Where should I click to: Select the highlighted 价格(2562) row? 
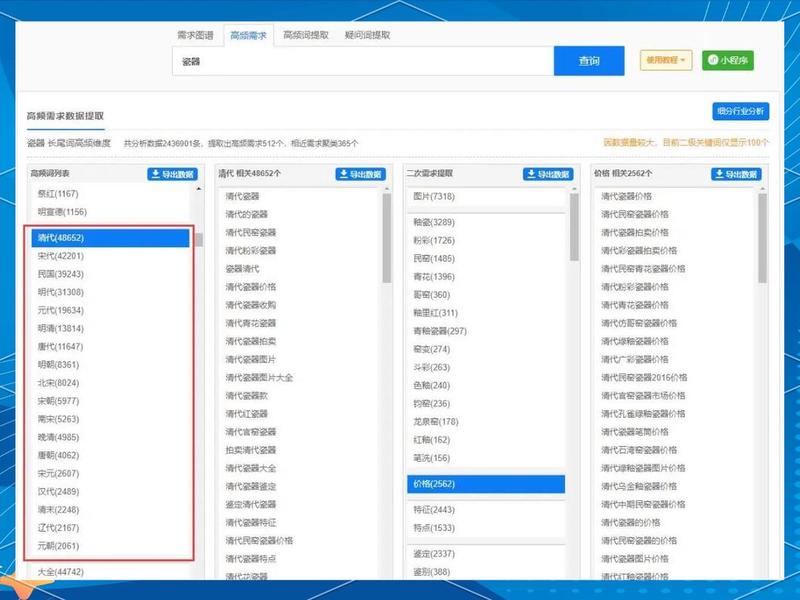tap(486, 484)
